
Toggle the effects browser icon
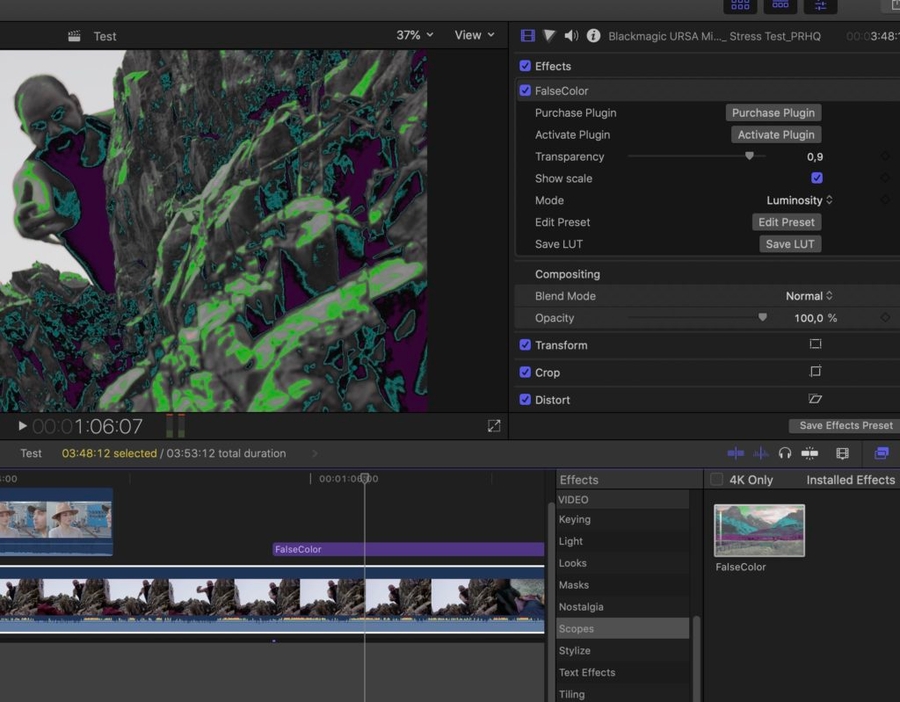[881, 453]
